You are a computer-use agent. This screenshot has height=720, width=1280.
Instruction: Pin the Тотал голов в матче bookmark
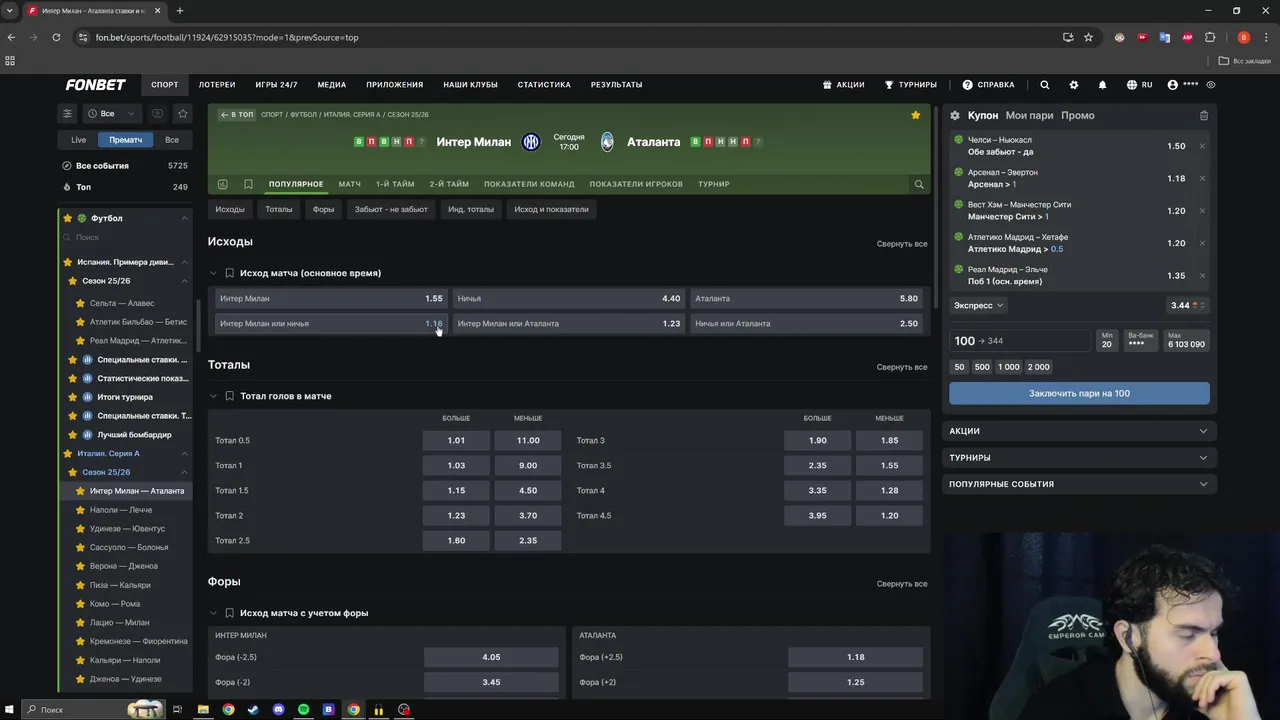(x=229, y=396)
